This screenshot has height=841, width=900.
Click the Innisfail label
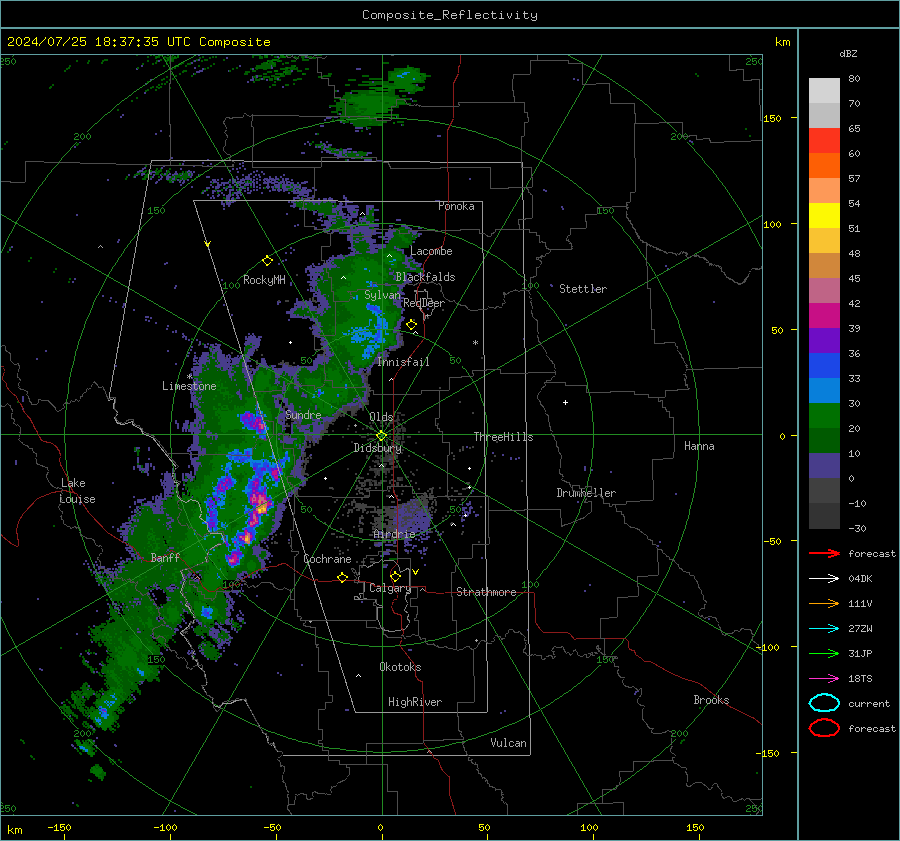coord(403,362)
